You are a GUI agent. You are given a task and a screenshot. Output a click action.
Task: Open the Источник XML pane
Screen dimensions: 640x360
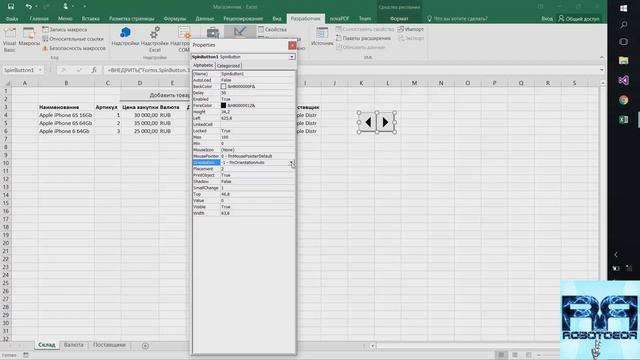click(322, 37)
